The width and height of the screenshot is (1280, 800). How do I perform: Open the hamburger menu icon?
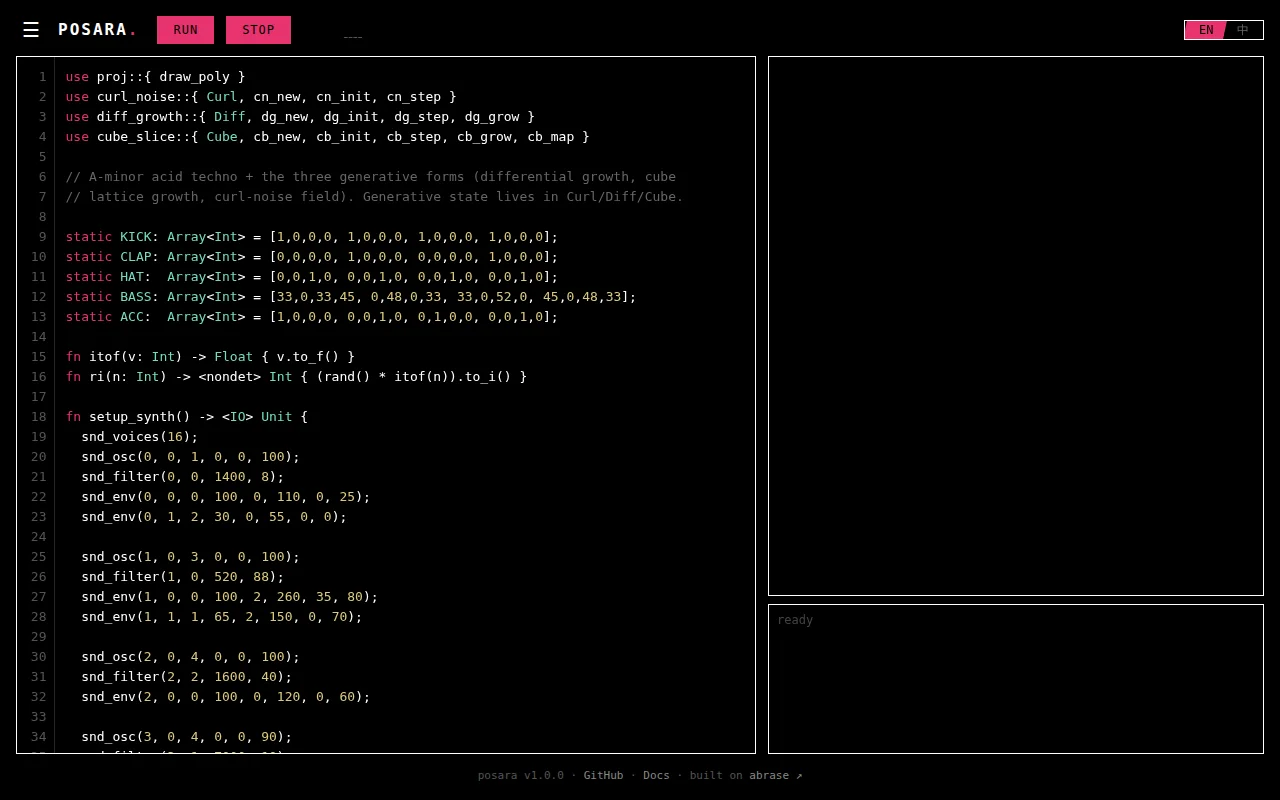point(31,30)
